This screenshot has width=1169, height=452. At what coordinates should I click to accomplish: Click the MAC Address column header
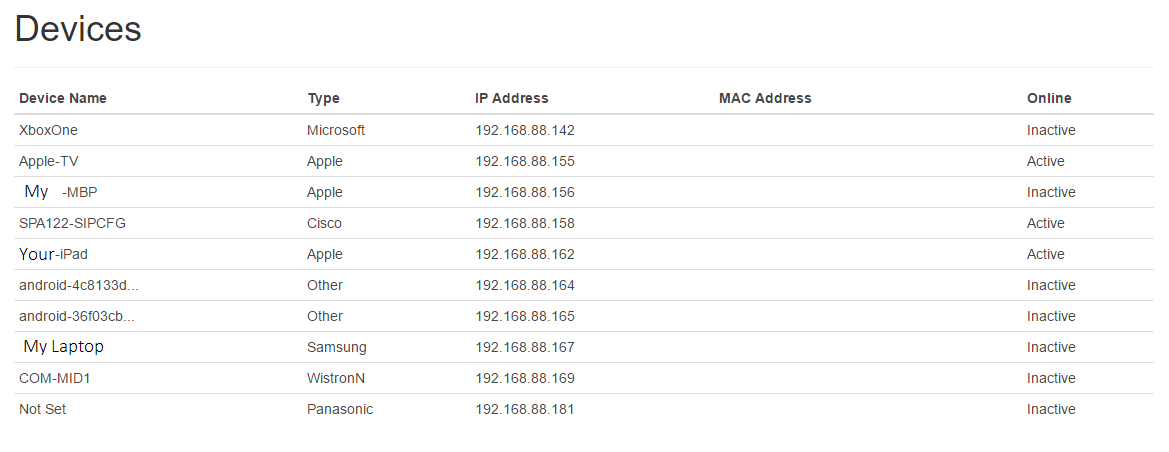pyautogui.click(x=765, y=98)
